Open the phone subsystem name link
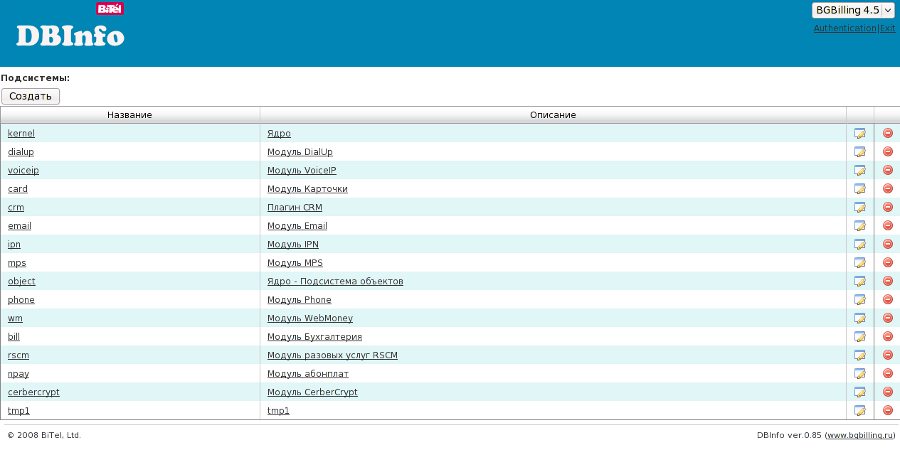 pos(21,300)
